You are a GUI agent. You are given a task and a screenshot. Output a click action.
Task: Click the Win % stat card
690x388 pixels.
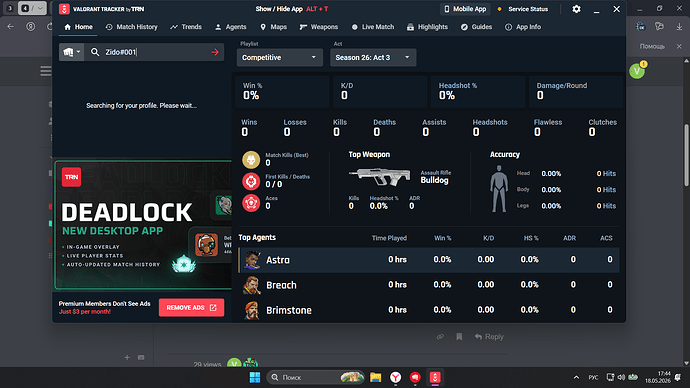(282, 92)
